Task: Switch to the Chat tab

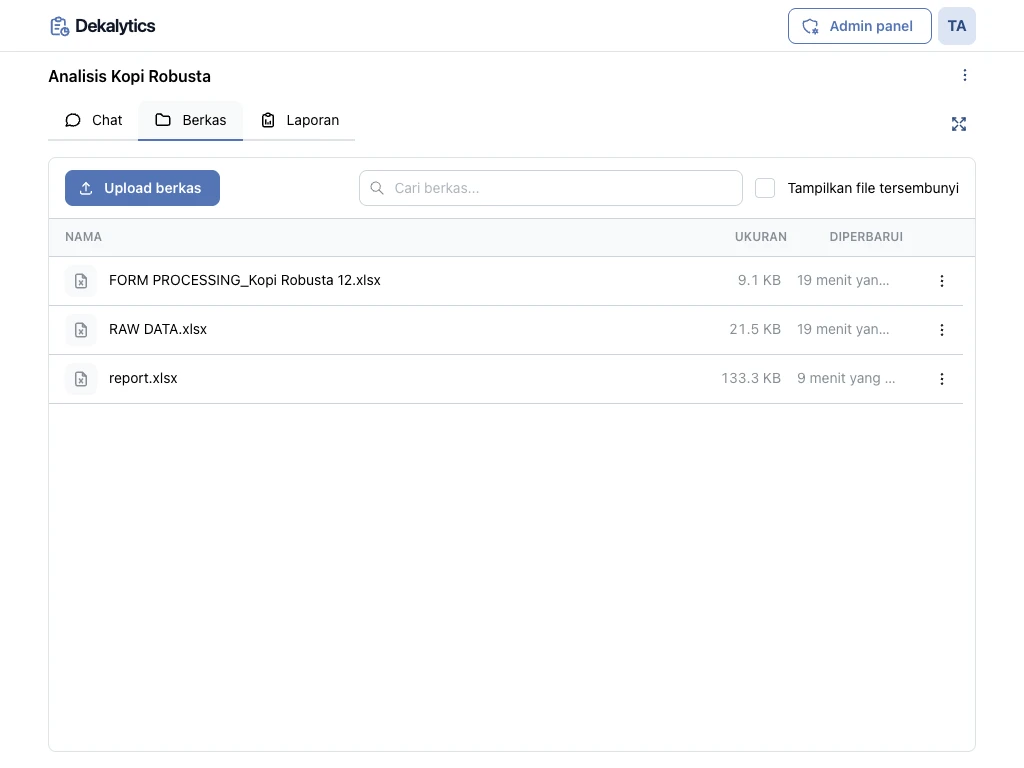Action: click(93, 120)
